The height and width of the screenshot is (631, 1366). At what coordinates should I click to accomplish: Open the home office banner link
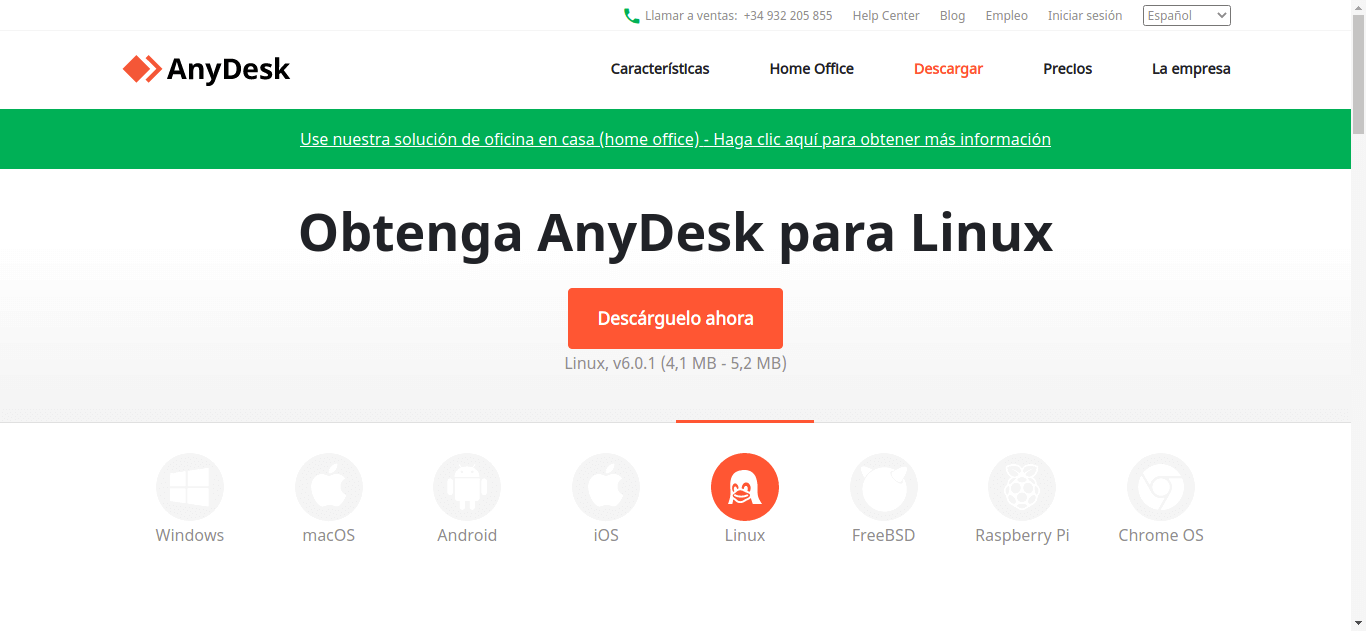point(675,139)
